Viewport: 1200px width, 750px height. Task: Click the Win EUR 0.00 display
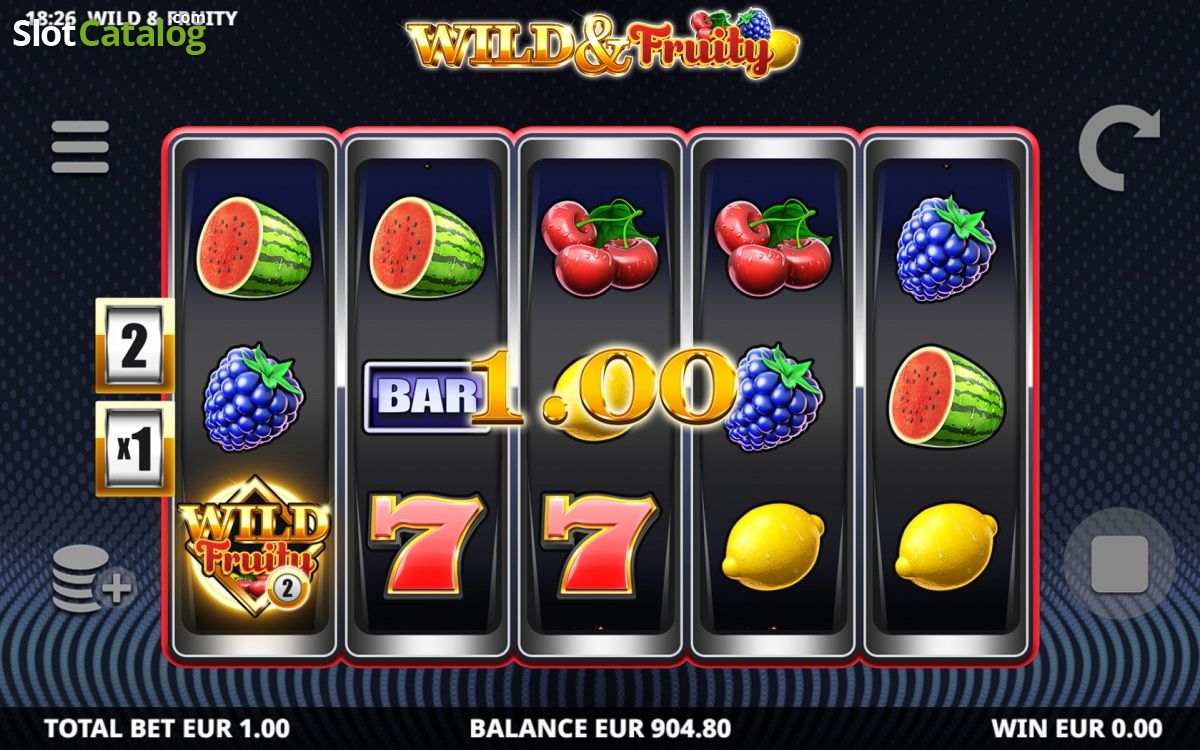[1077, 728]
